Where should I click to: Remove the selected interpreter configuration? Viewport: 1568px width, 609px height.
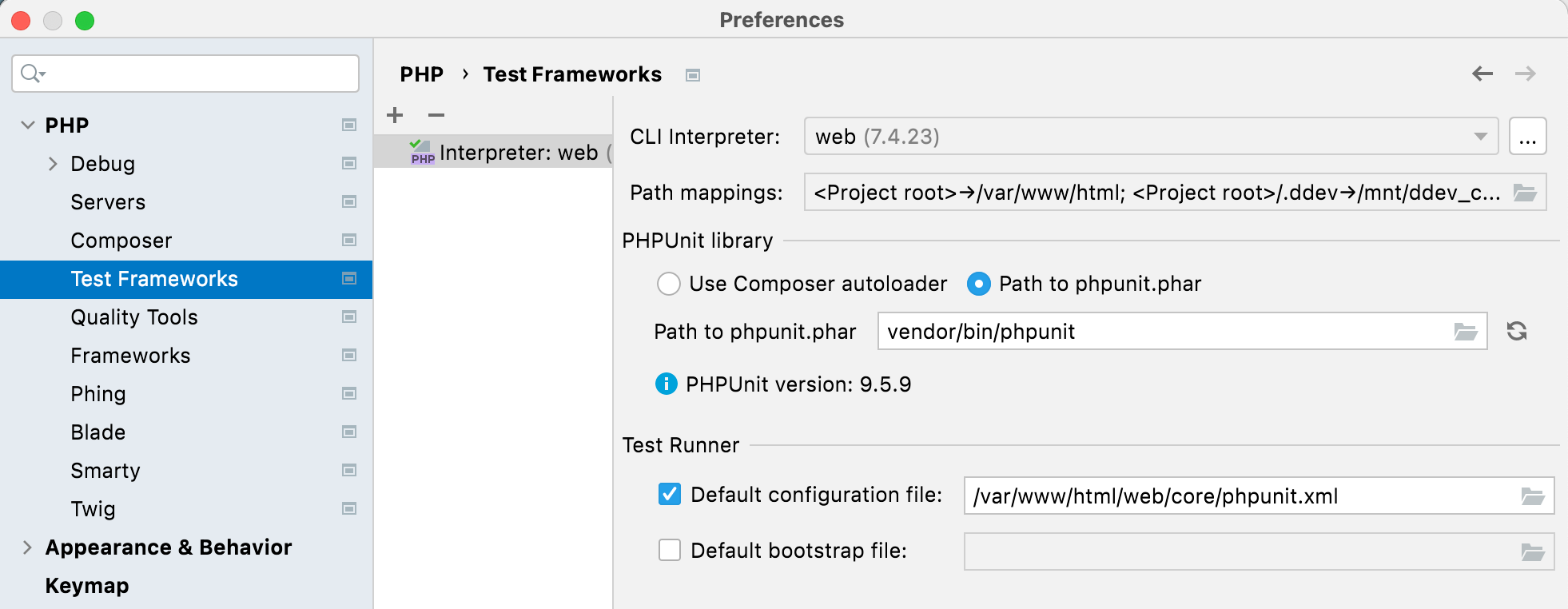(x=436, y=115)
